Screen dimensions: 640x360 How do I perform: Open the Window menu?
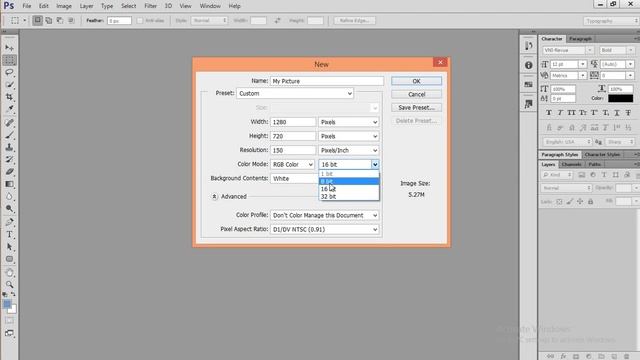(x=210, y=6)
